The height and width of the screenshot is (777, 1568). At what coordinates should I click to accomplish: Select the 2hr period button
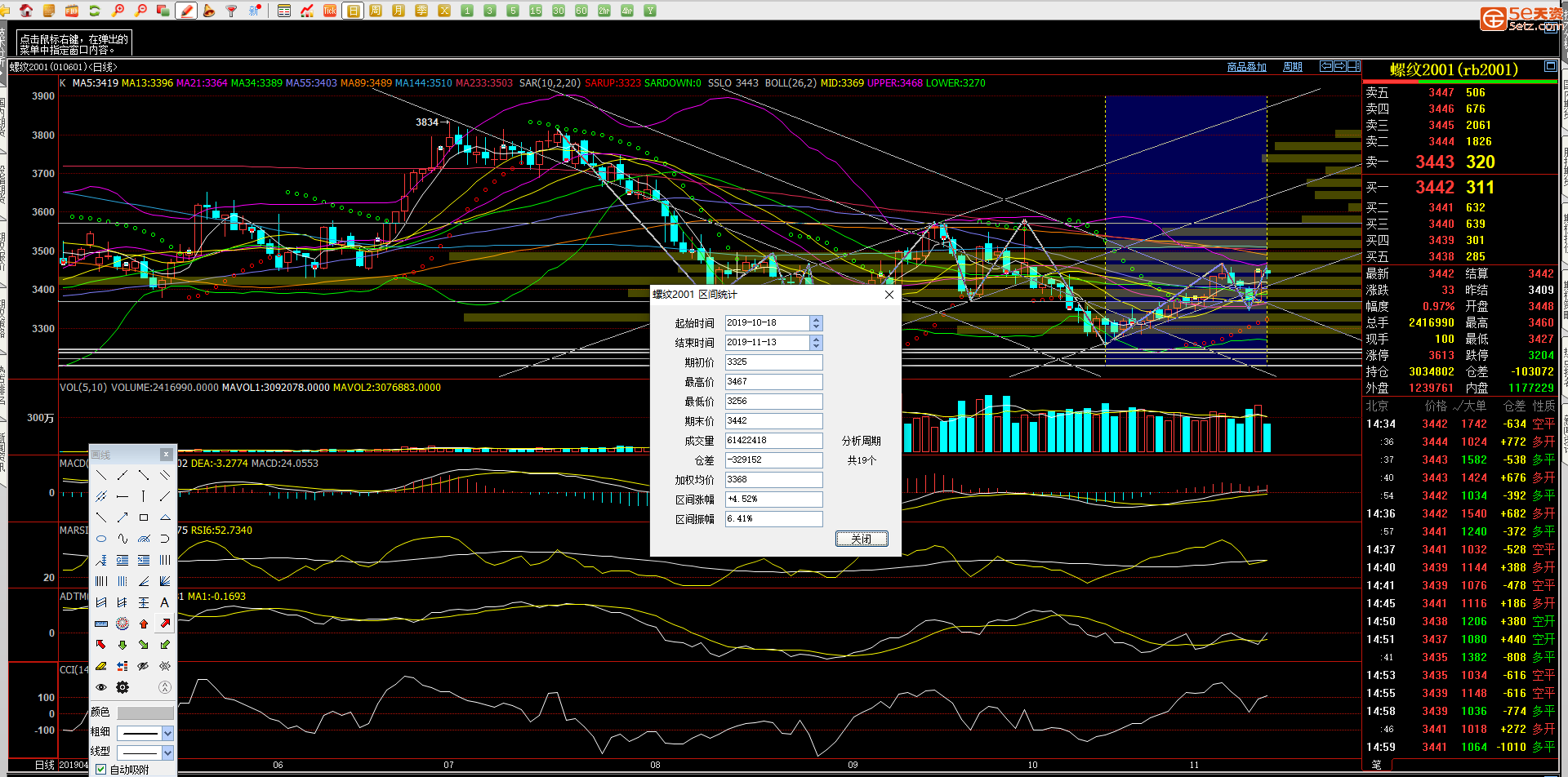coord(604,11)
